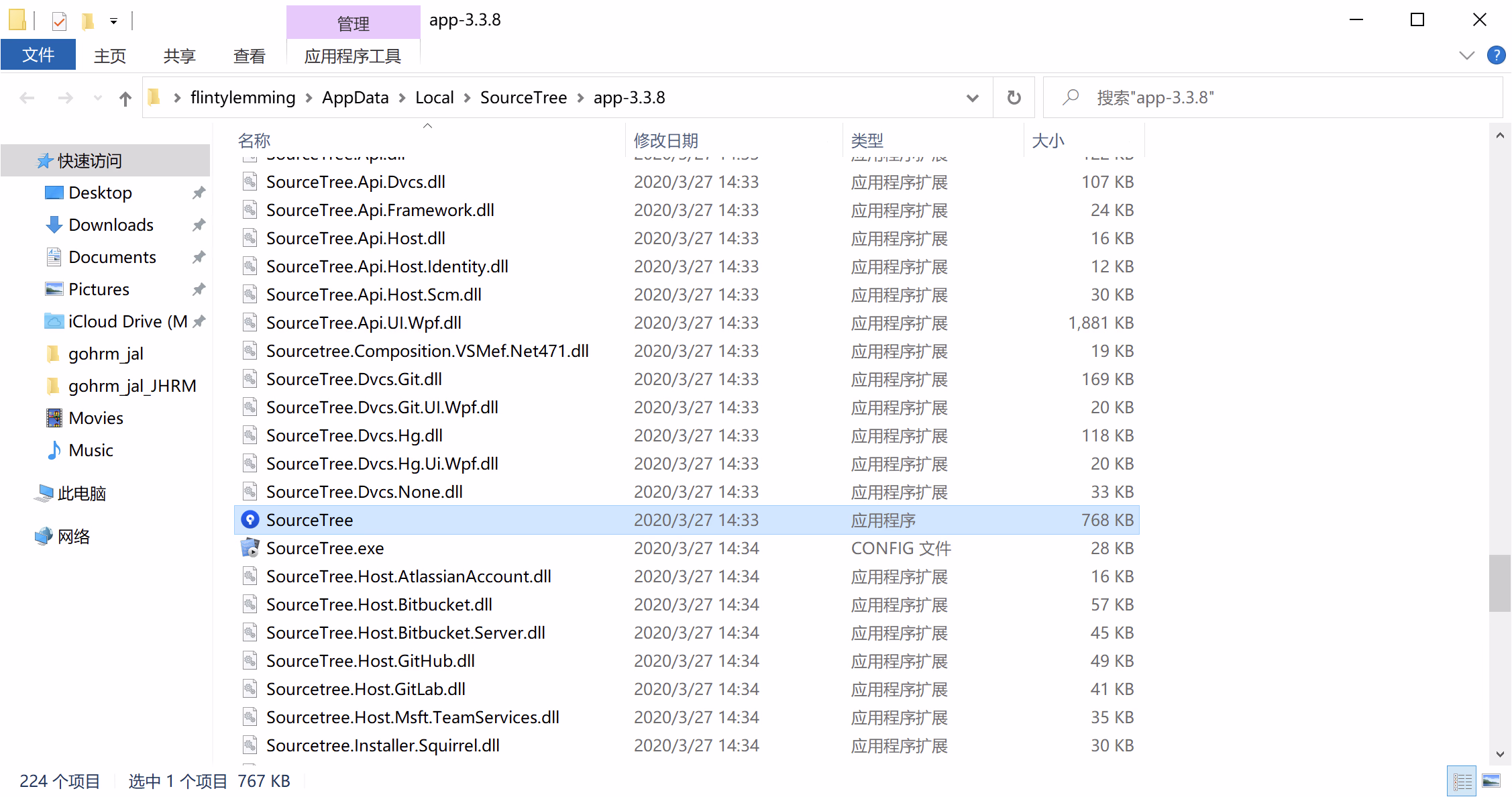Switch to large thumbnails view icon
Screen dimensions: 1512x797
[1492, 781]
